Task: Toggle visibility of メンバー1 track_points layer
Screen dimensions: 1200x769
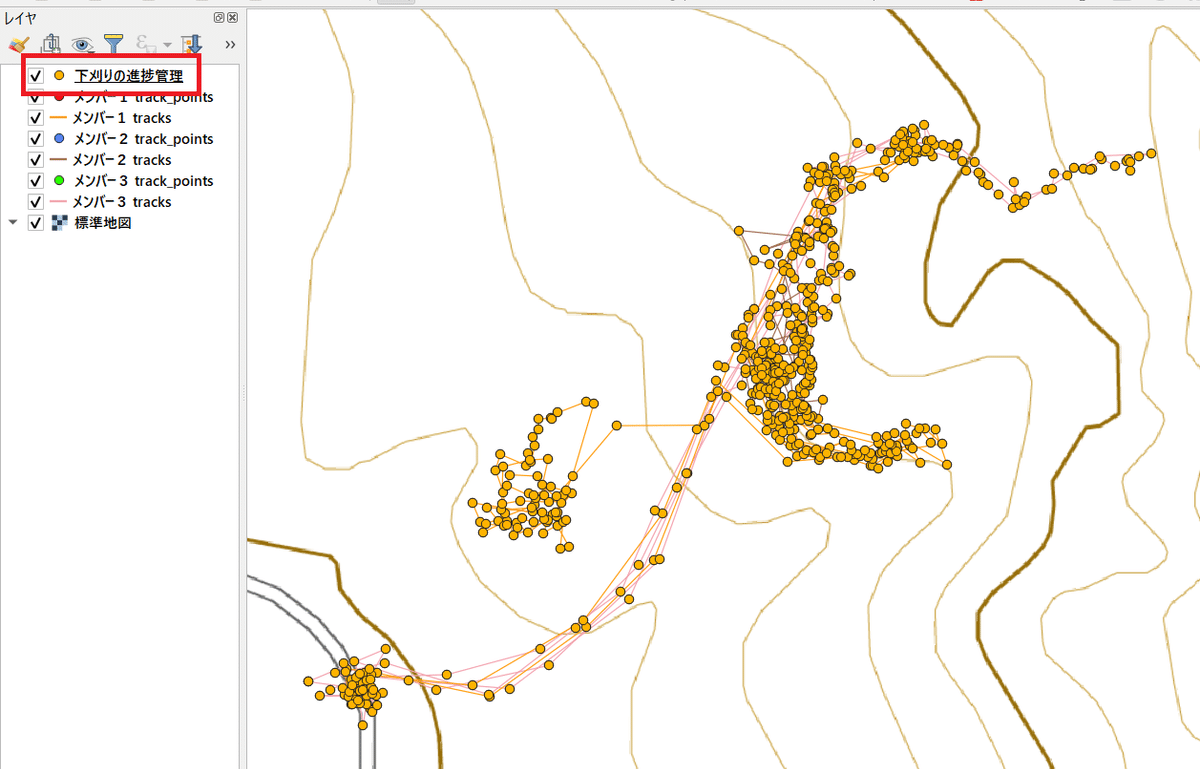Action: click(x=36, y=97)
